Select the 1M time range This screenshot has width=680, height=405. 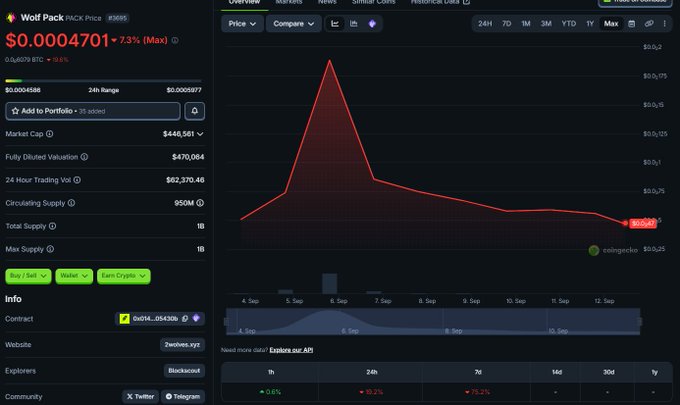[x=526, y=24]
